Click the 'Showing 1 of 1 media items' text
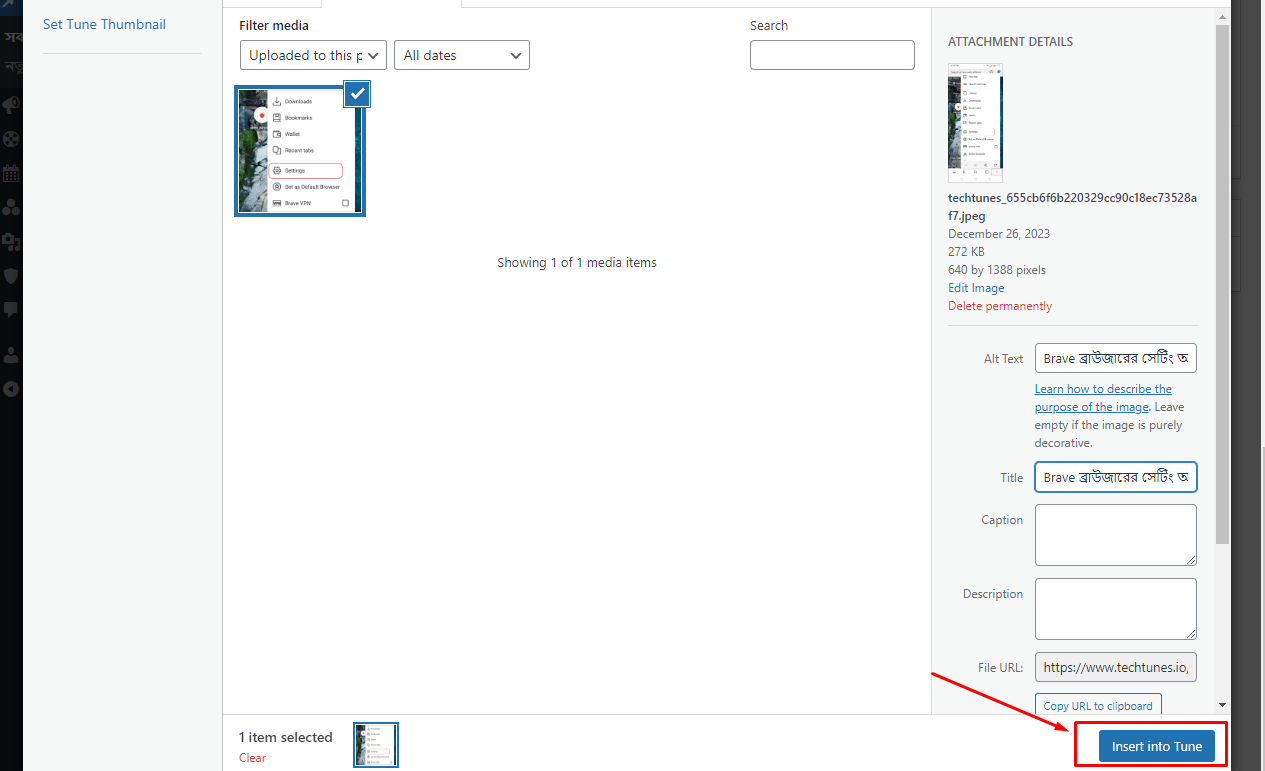This screenshot has height=771, width=1265. tap(577, 263)
